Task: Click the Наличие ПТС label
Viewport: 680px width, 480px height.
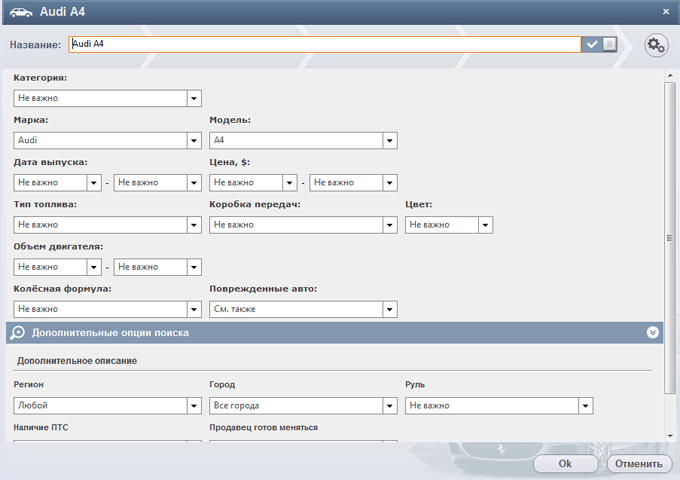Action: pyautogui.click(x=41, y=427)
